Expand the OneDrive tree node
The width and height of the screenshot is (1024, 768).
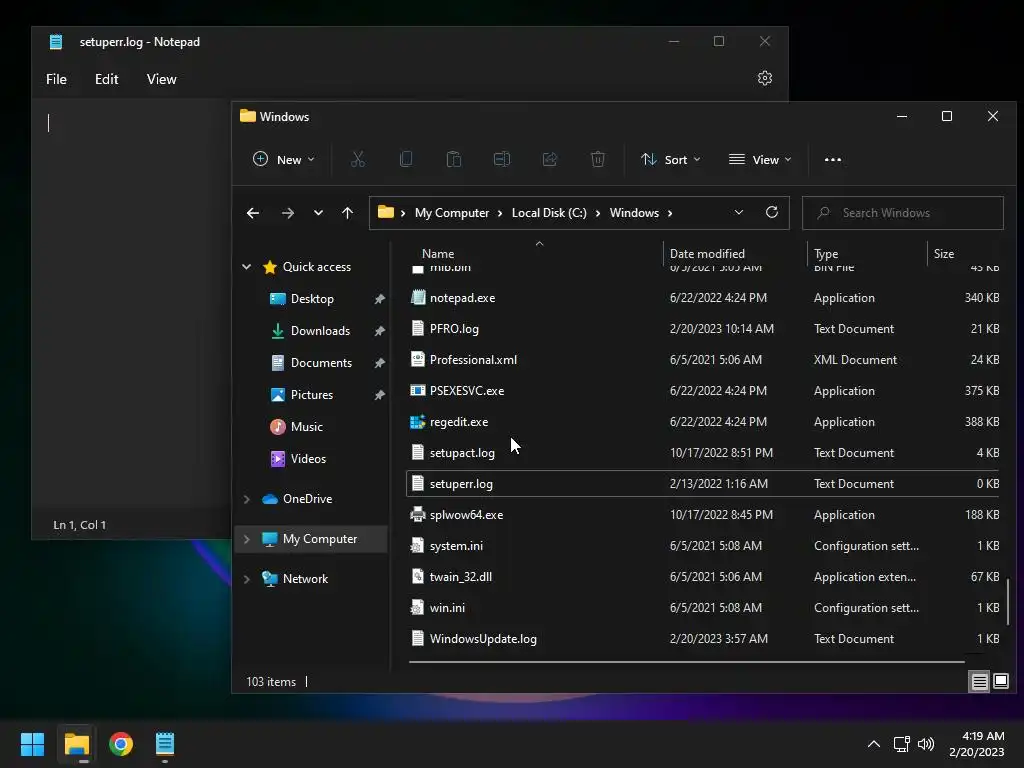pos(247,499)
